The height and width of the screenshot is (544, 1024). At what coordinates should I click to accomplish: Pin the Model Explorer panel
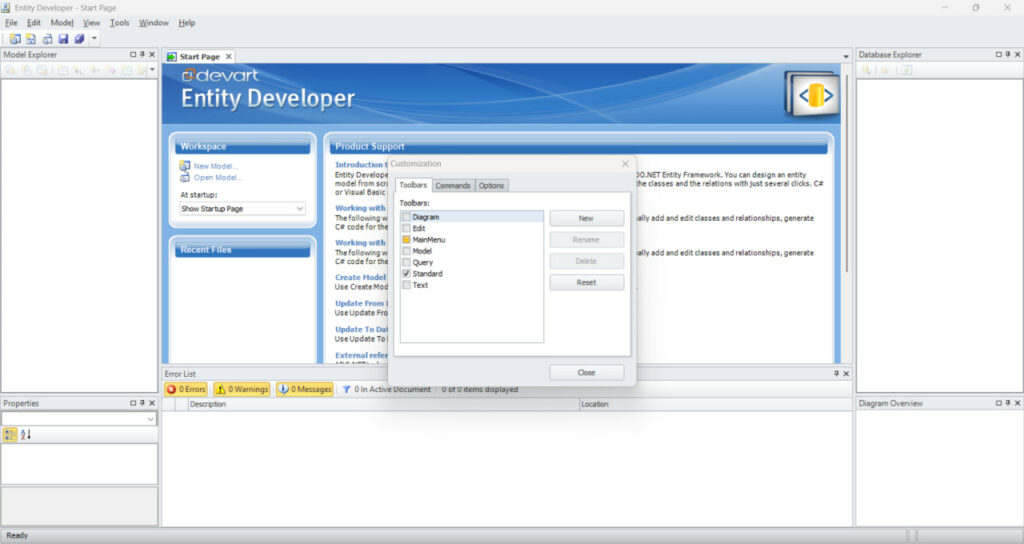pos(142,55)
